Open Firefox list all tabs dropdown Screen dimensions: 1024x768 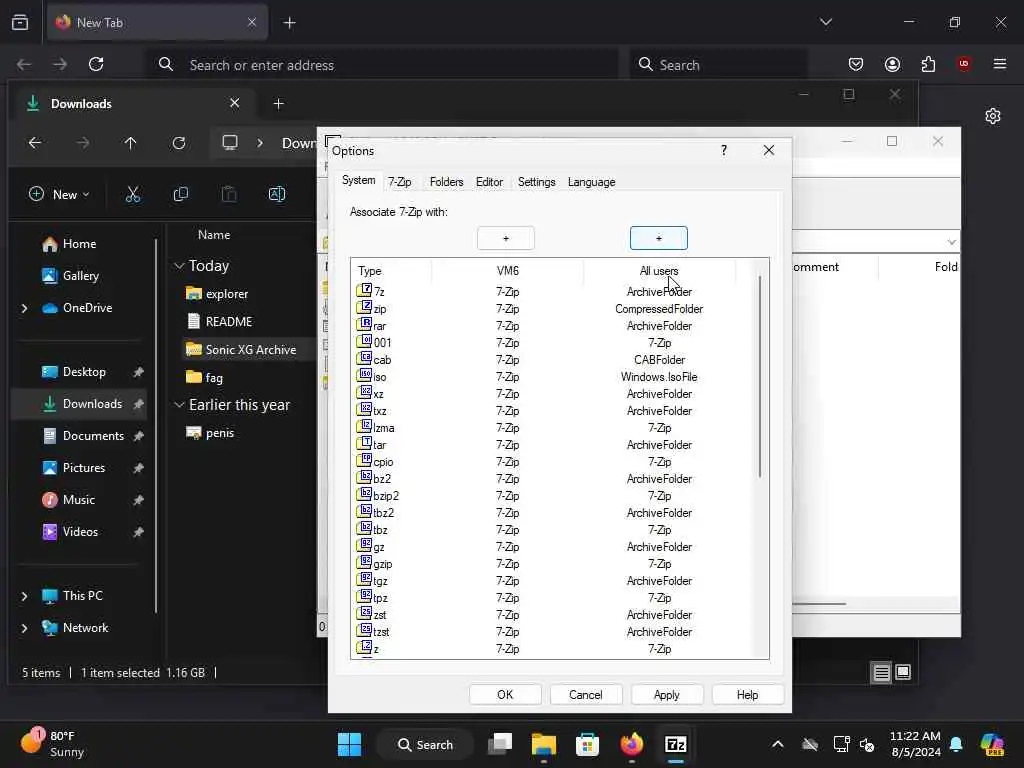826,22
